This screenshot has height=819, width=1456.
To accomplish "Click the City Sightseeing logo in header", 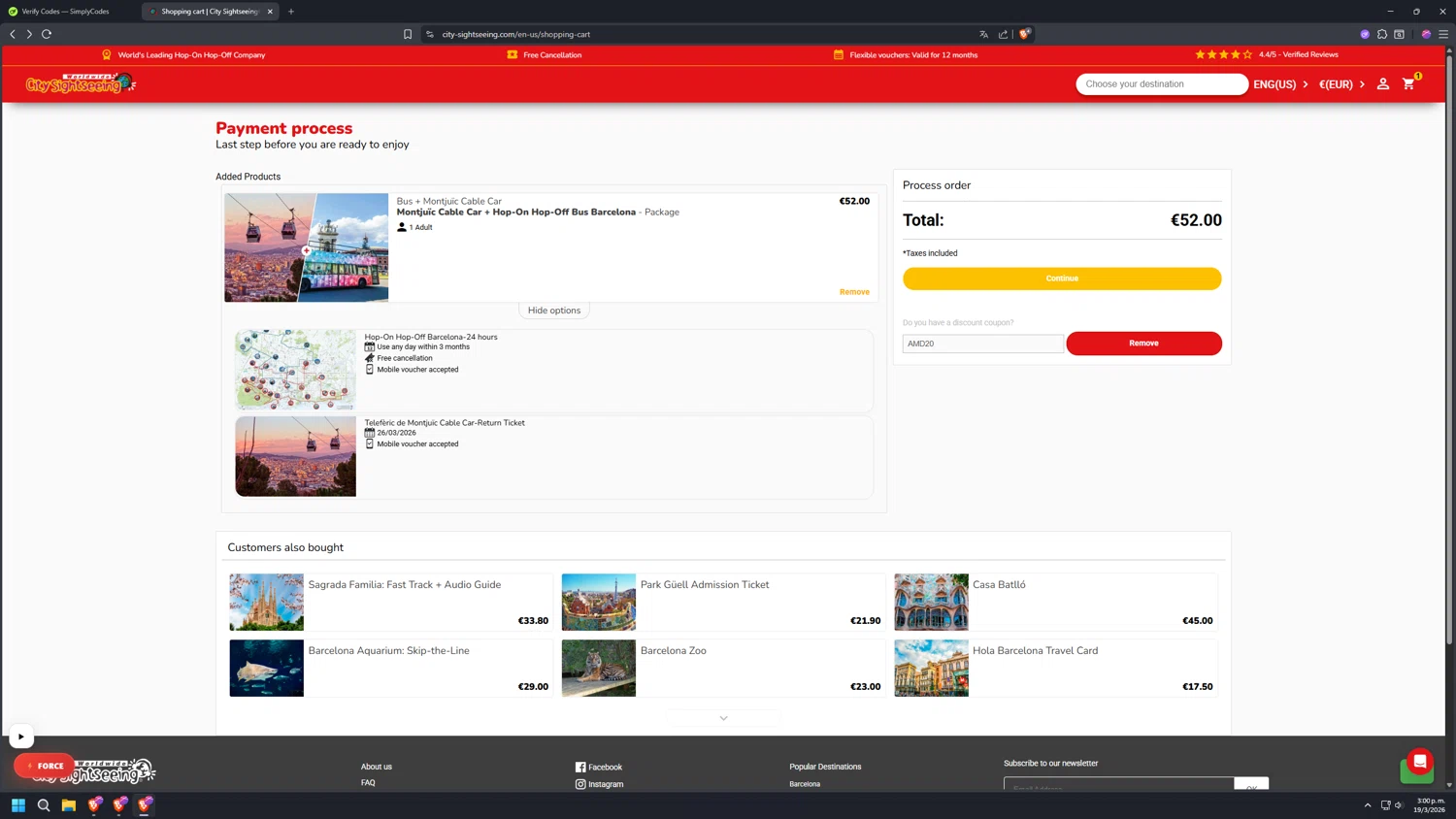I will pyautogui.click(x=81, y=84).
